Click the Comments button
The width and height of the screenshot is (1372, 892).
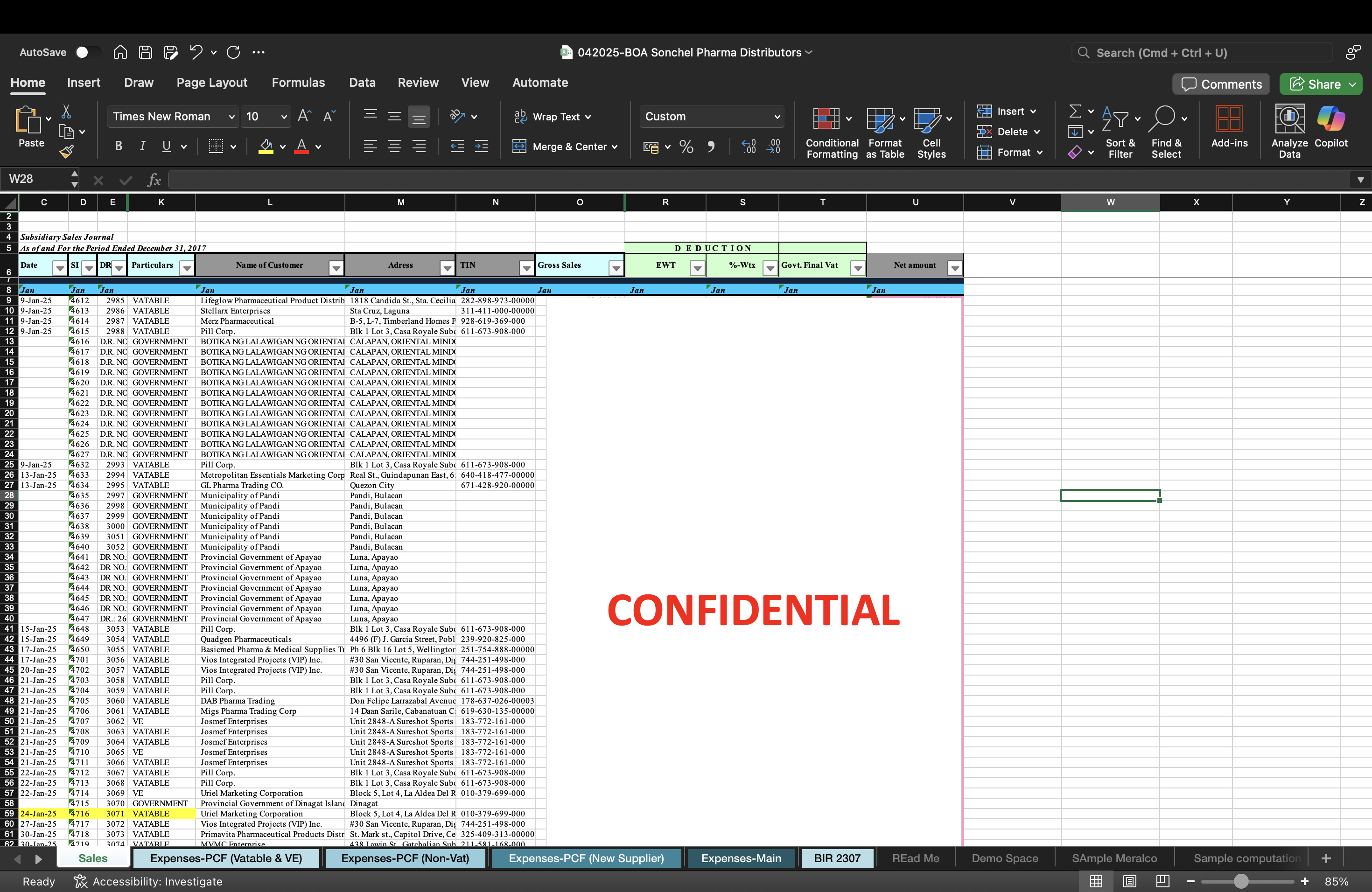(x=1221, y=84)
